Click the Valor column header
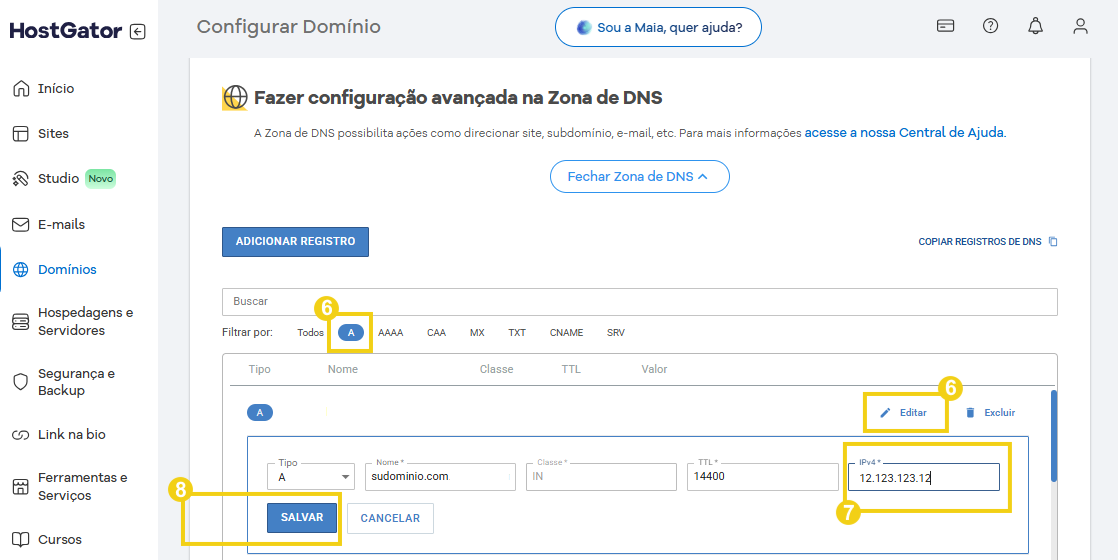Image resolution: width=1118 pixels, height=560 pixels. click(654, 370)
